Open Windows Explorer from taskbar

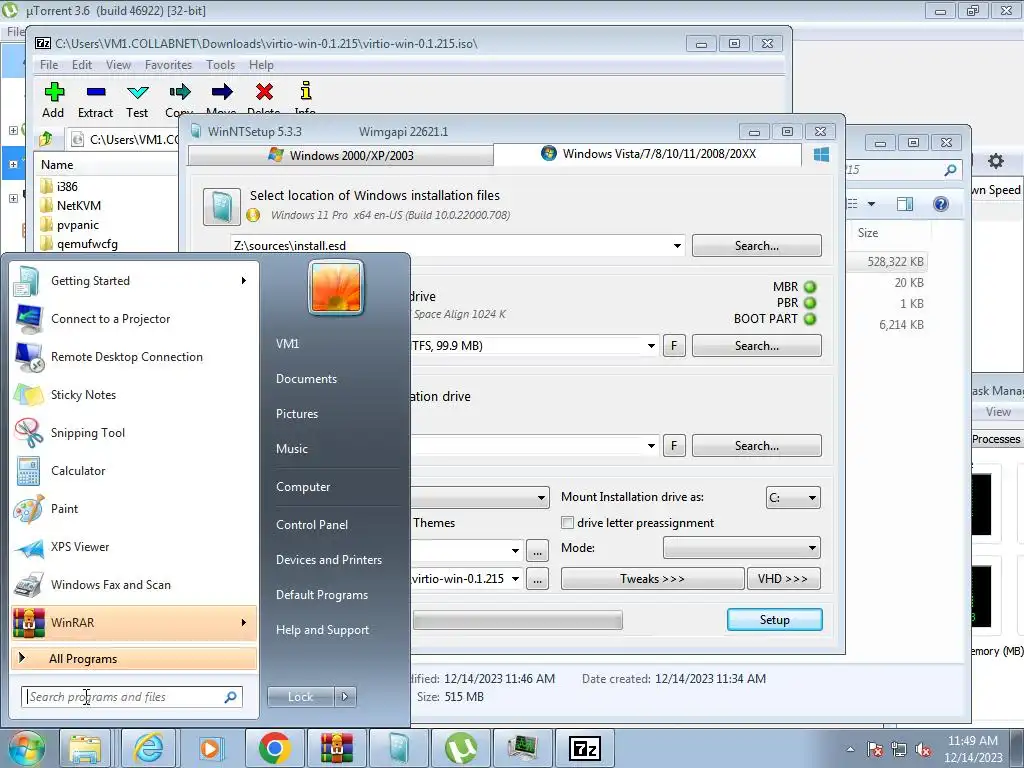85,748
